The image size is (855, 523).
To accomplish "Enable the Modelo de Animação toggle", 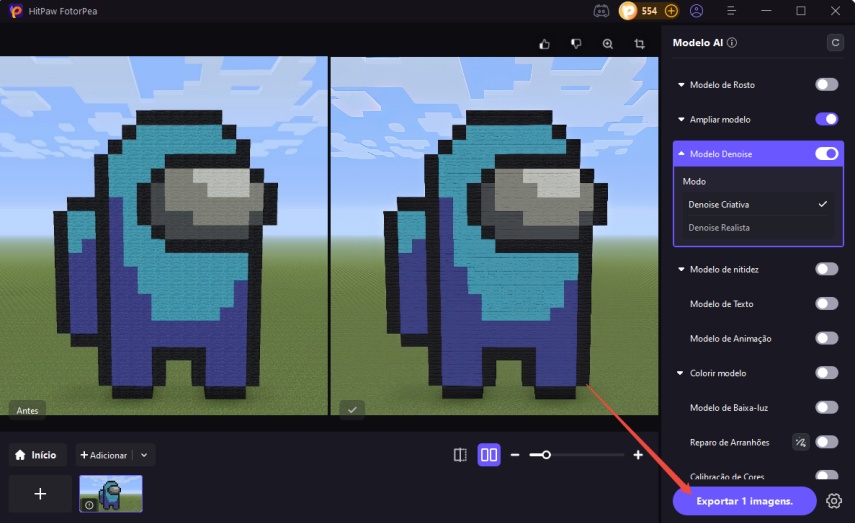I will pos(827,338).
